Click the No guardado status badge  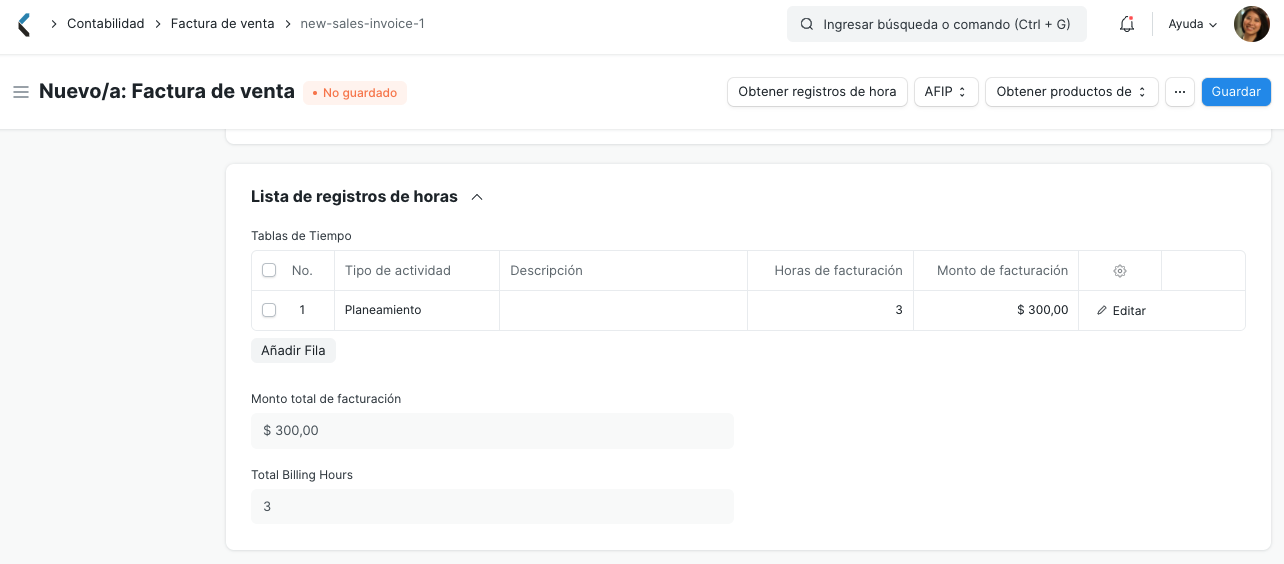pyautogui.click(x=355, y=93)
